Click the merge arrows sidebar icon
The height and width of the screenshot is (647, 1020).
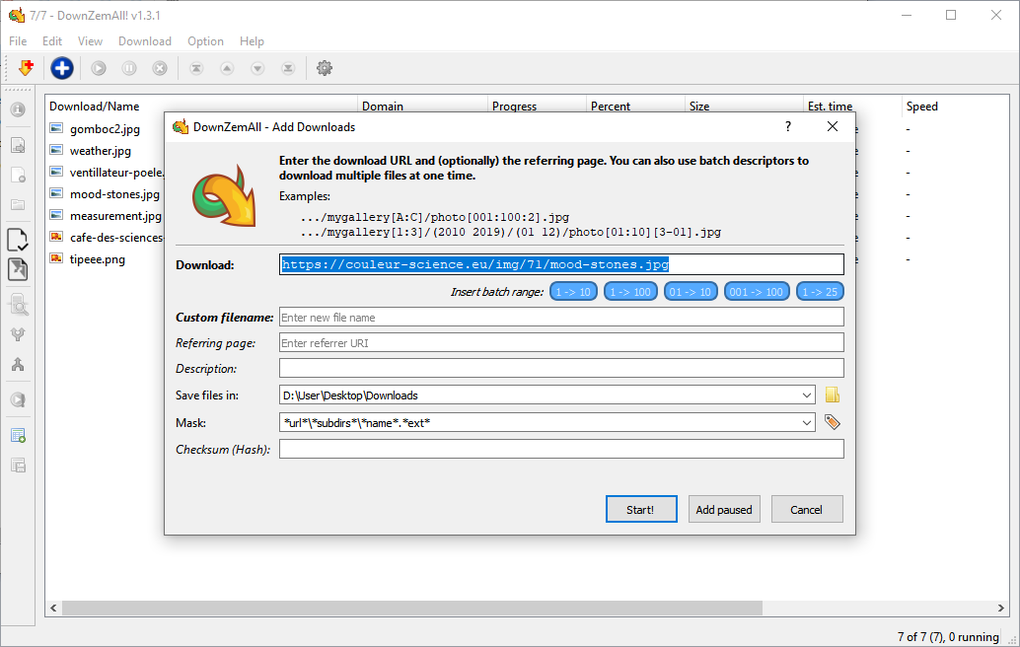point(18,364)
